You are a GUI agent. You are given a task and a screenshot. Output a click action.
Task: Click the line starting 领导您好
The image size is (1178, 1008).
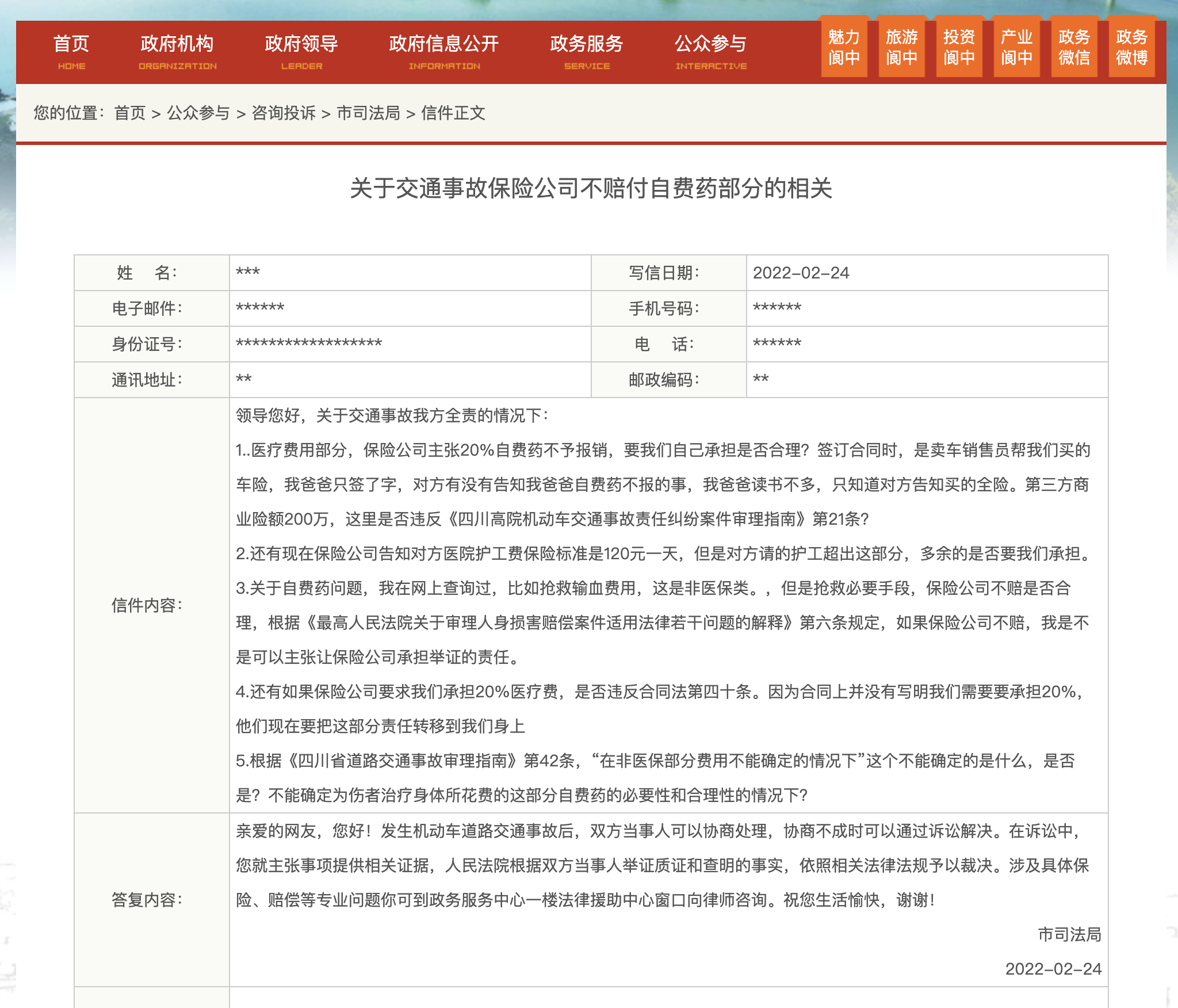392,415
